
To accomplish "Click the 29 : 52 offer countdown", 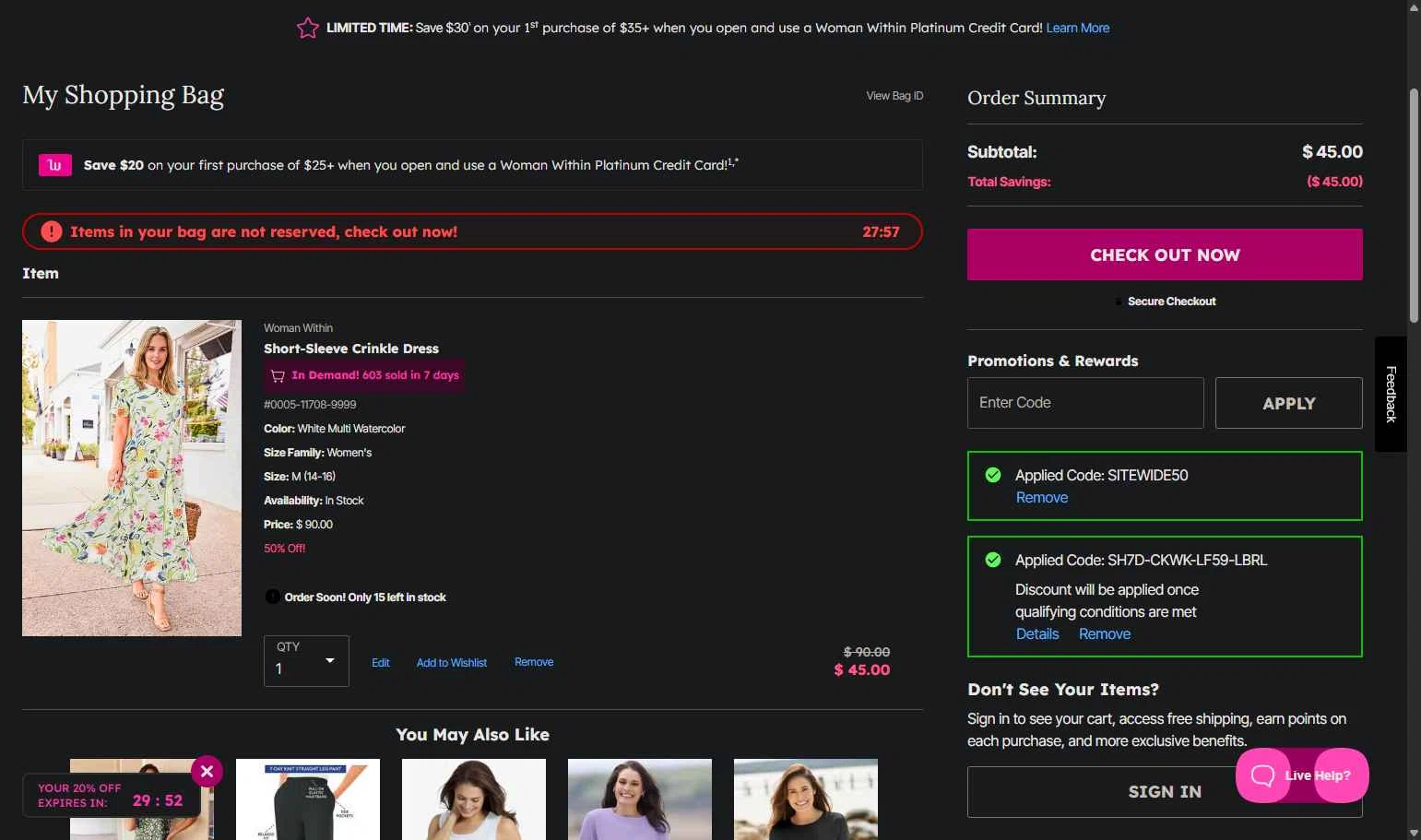I will (158, 800).
